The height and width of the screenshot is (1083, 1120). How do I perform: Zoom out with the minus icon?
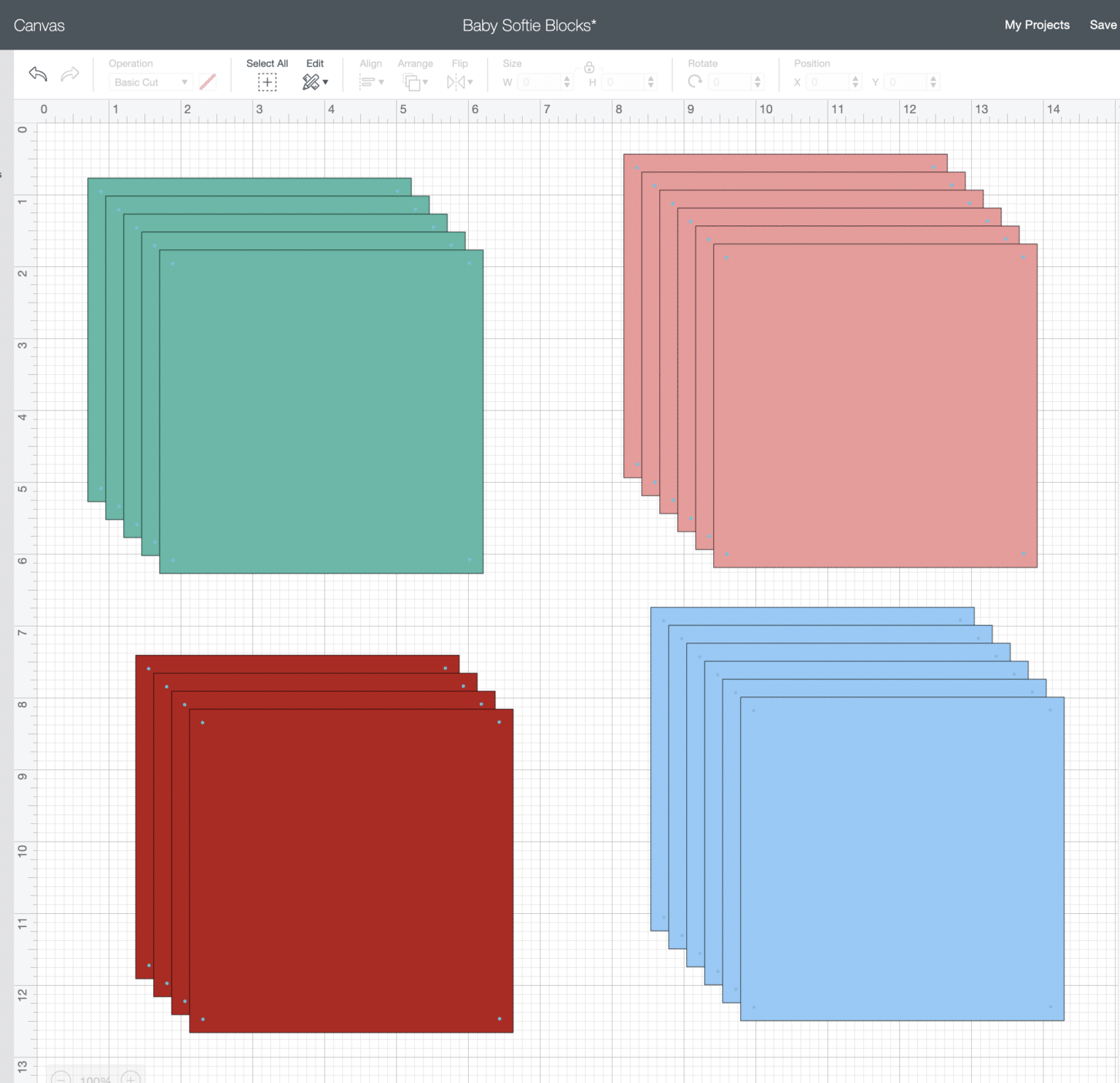click(61, 1077)
